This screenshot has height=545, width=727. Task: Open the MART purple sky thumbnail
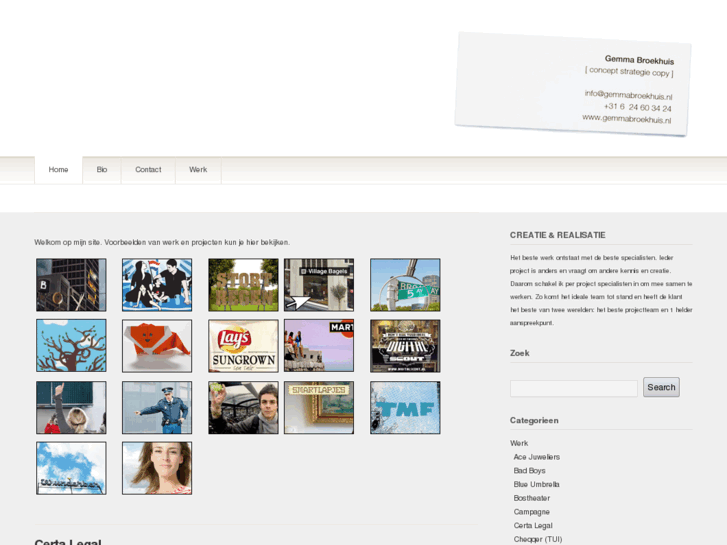pos(319,346)
